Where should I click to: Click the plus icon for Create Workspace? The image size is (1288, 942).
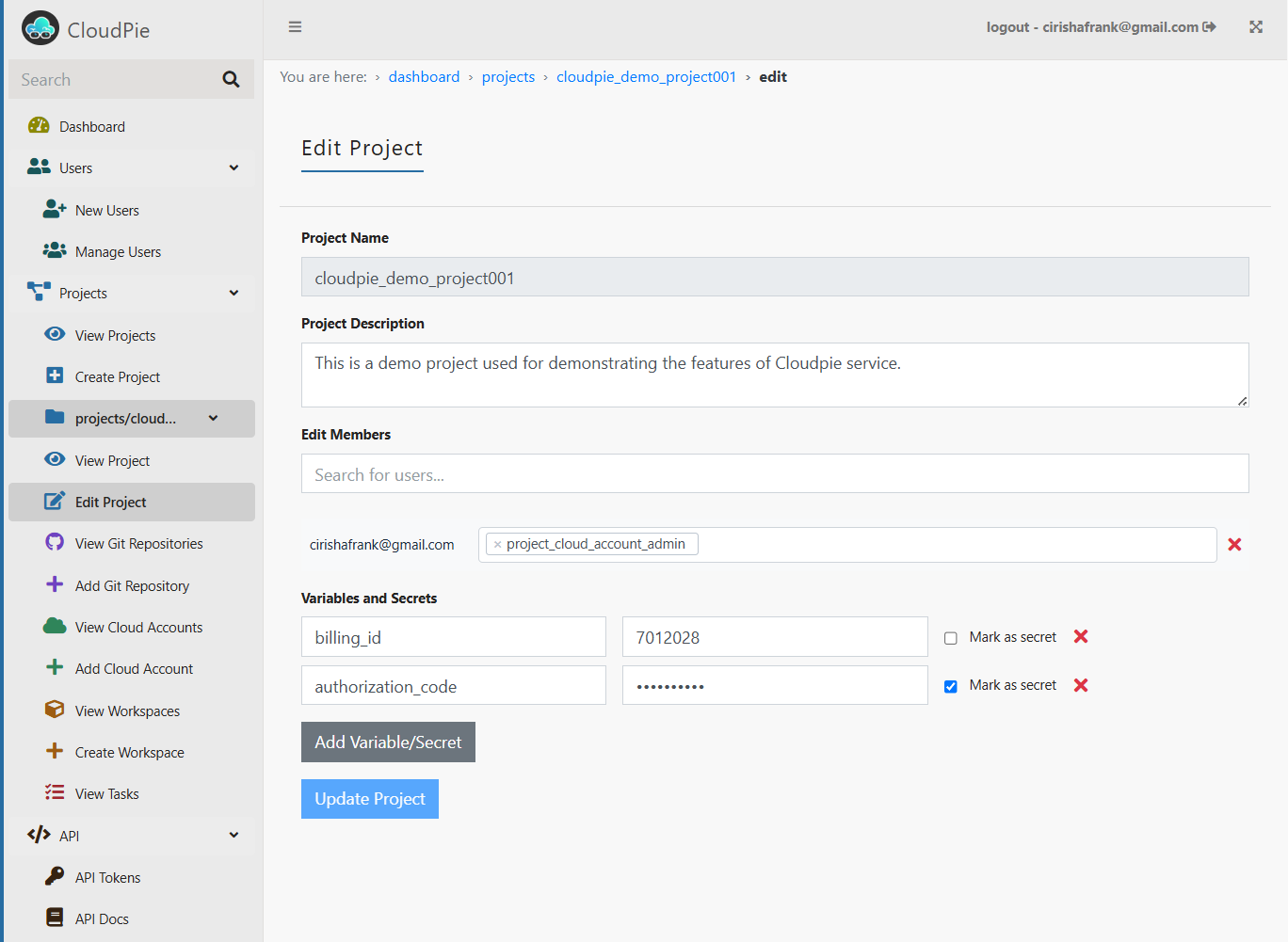point(55,751)
